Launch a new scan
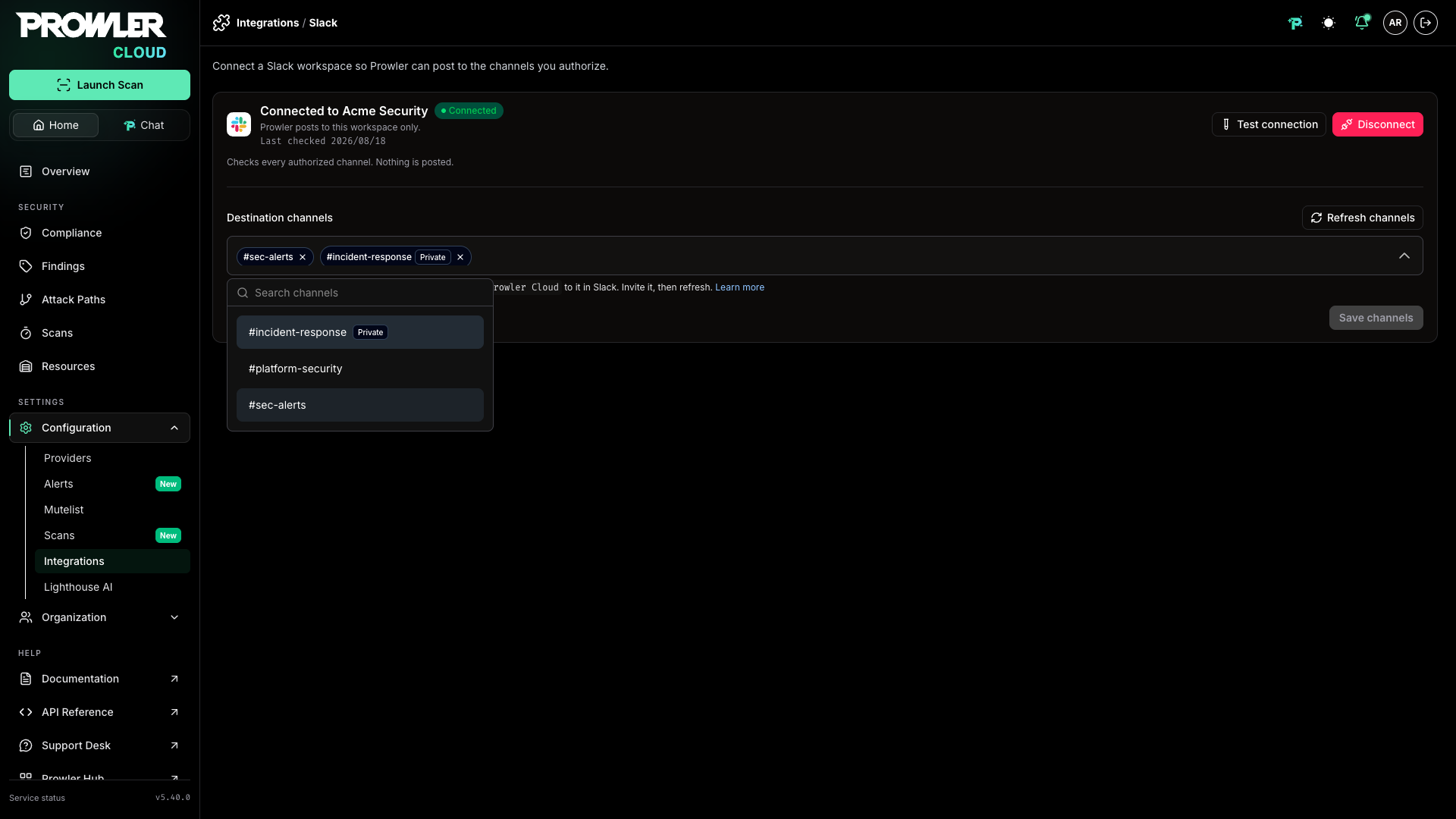1456x819 pixels. 99,85
